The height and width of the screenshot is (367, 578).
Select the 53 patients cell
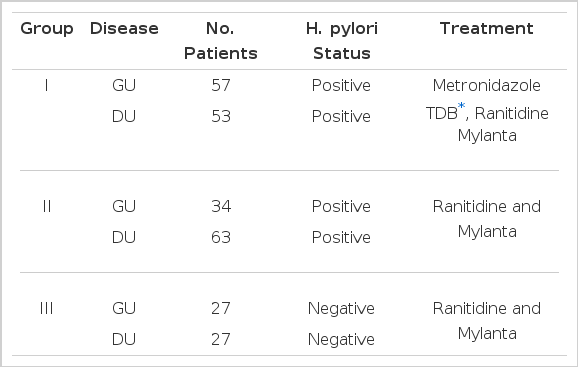click(x=221, y=116)
